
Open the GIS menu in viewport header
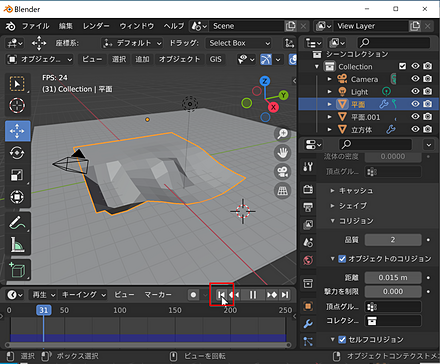tap(215, 59)
